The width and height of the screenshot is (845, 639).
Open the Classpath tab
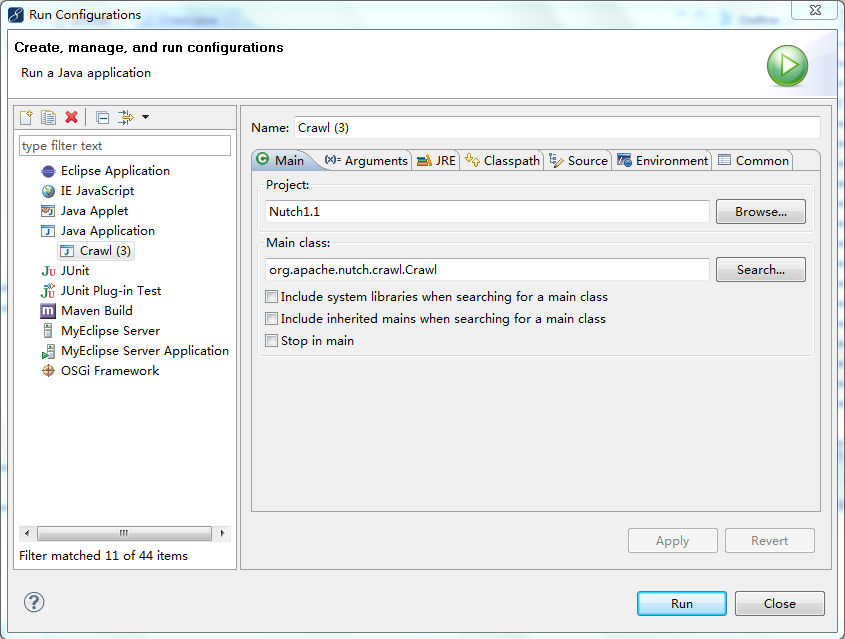(503, 161)
